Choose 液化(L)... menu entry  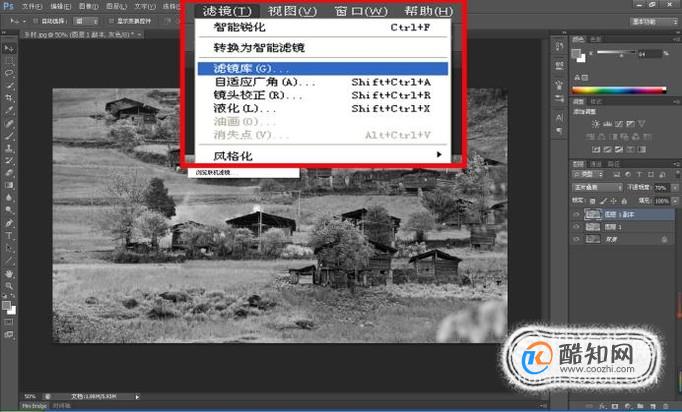pos(323,108)
